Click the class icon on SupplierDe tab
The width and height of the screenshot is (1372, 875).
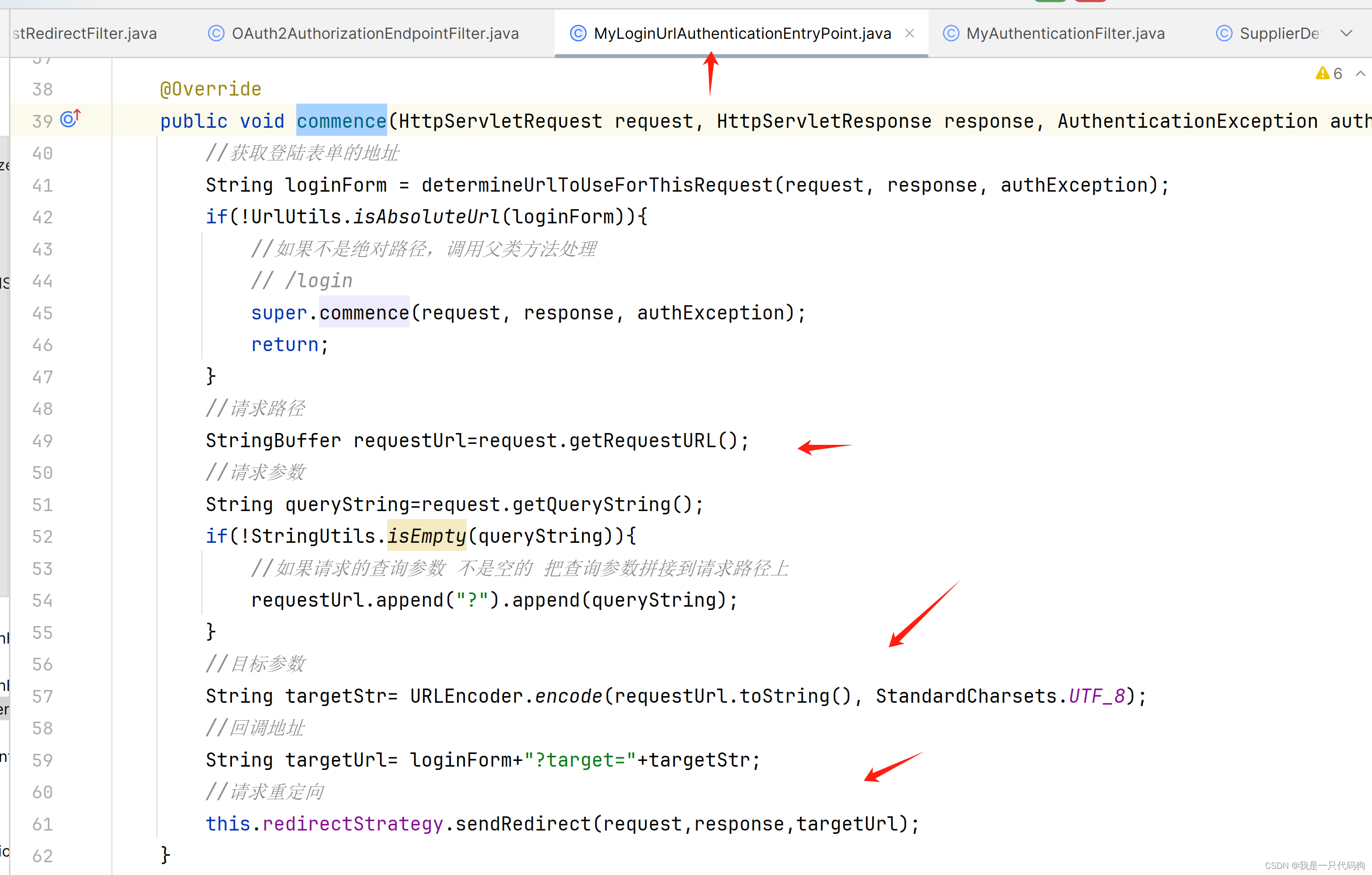1224,34
